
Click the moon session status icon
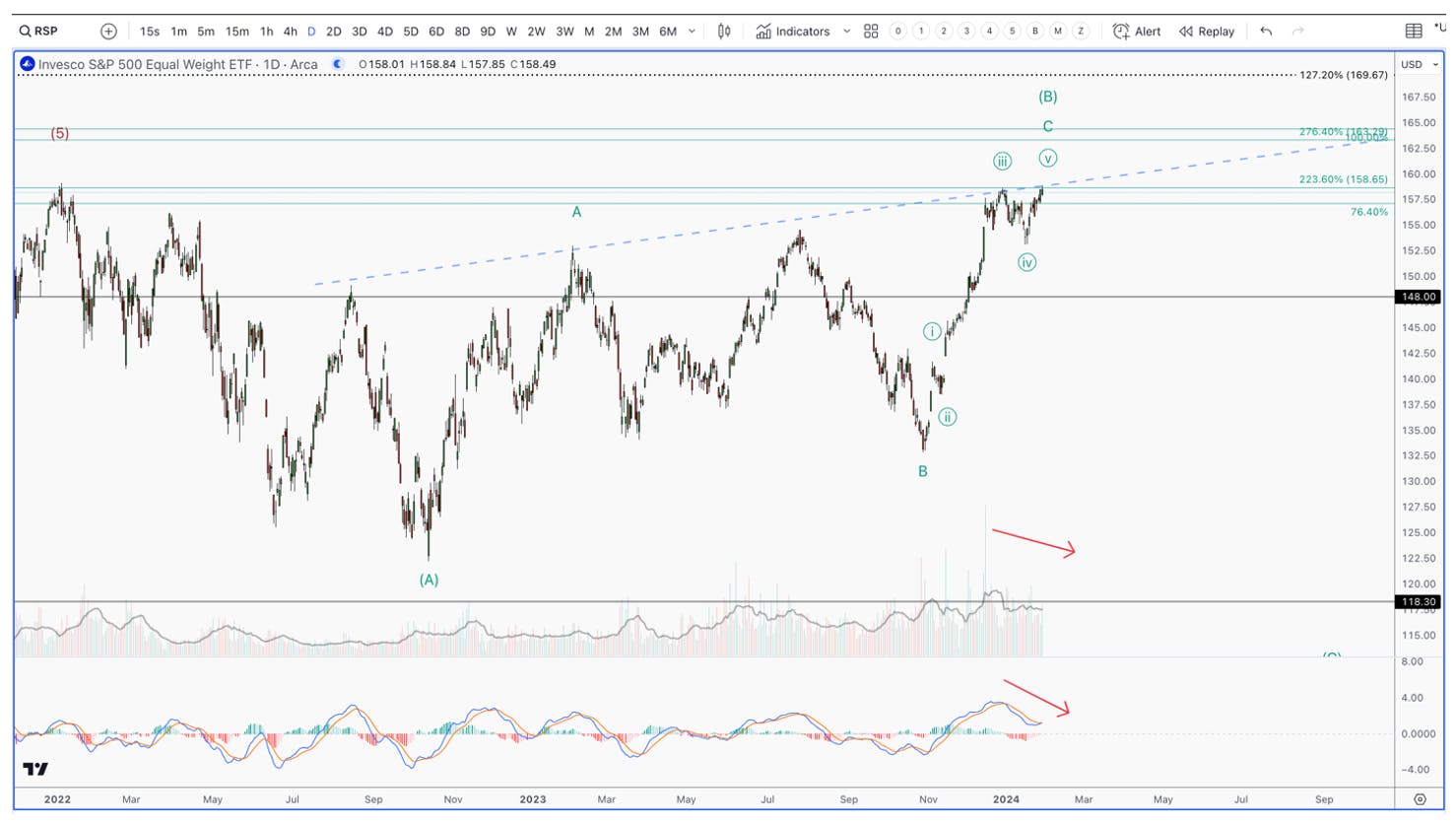tap(338, 64)
